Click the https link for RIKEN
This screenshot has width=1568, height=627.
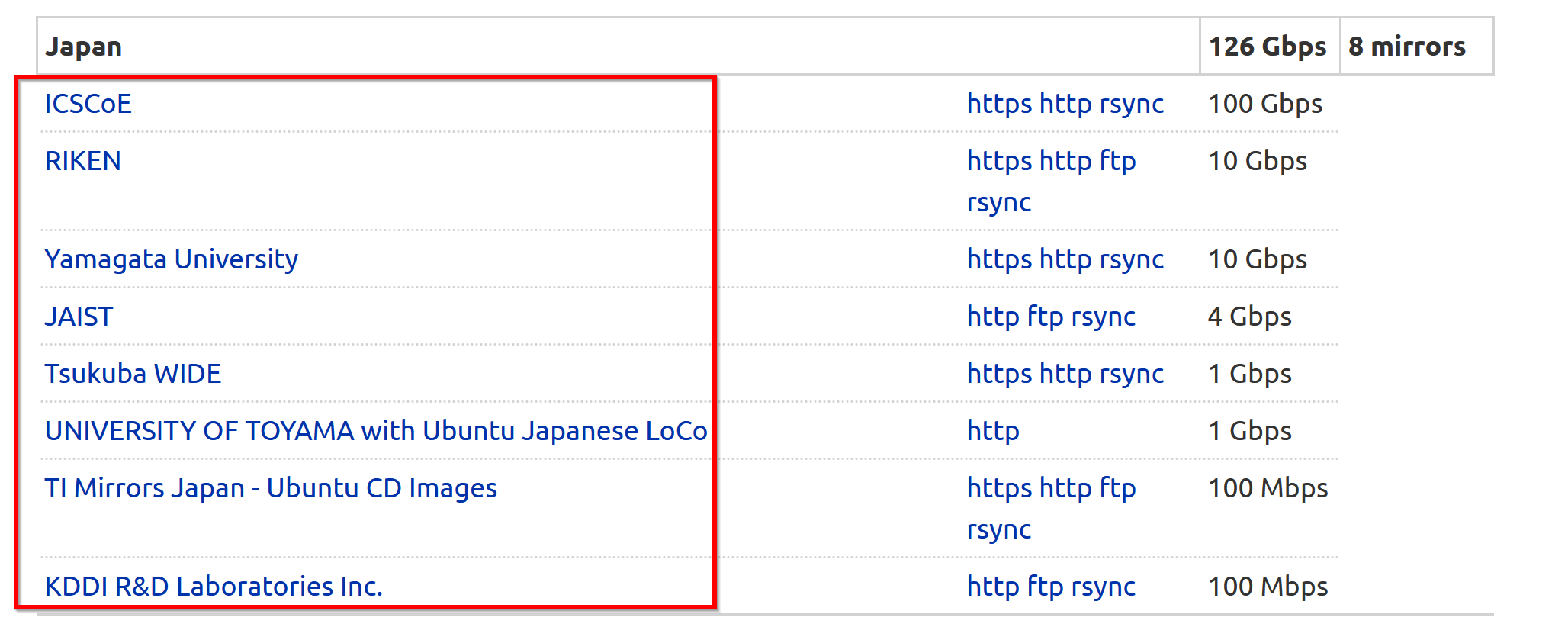tap(999, 161)
